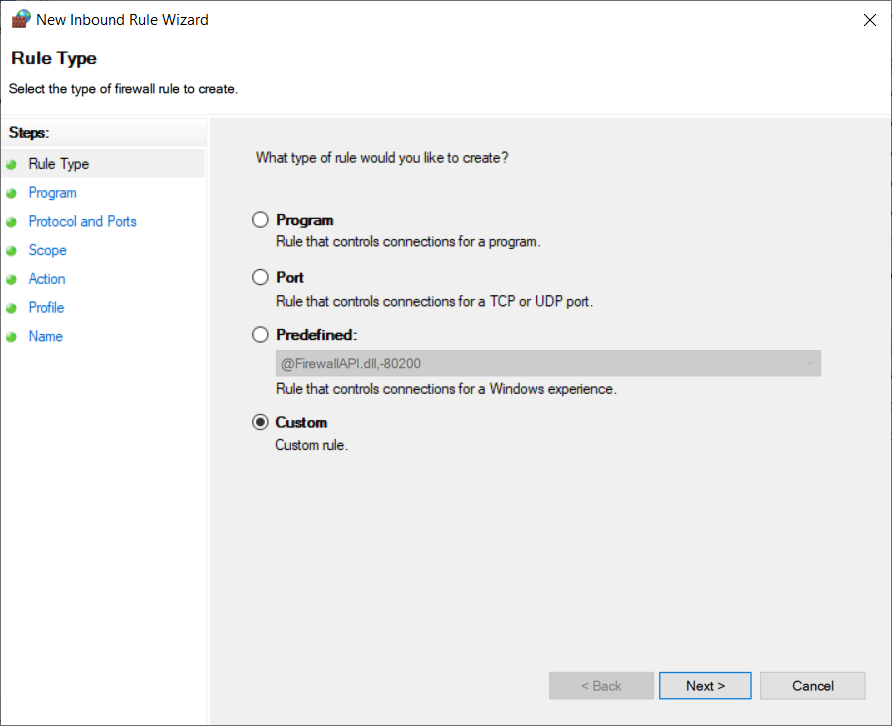Click green bullet beside Profile step
892x726 pixels.
click(12, 308)
